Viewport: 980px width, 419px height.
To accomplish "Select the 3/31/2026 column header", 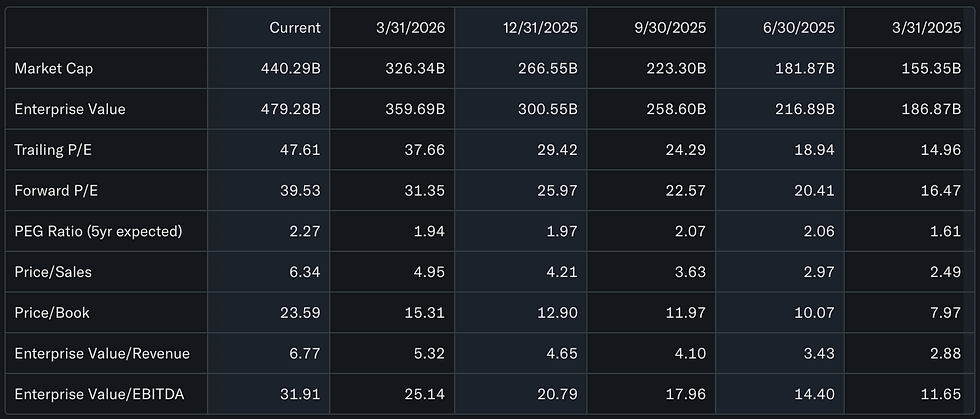I will [409, 28].
